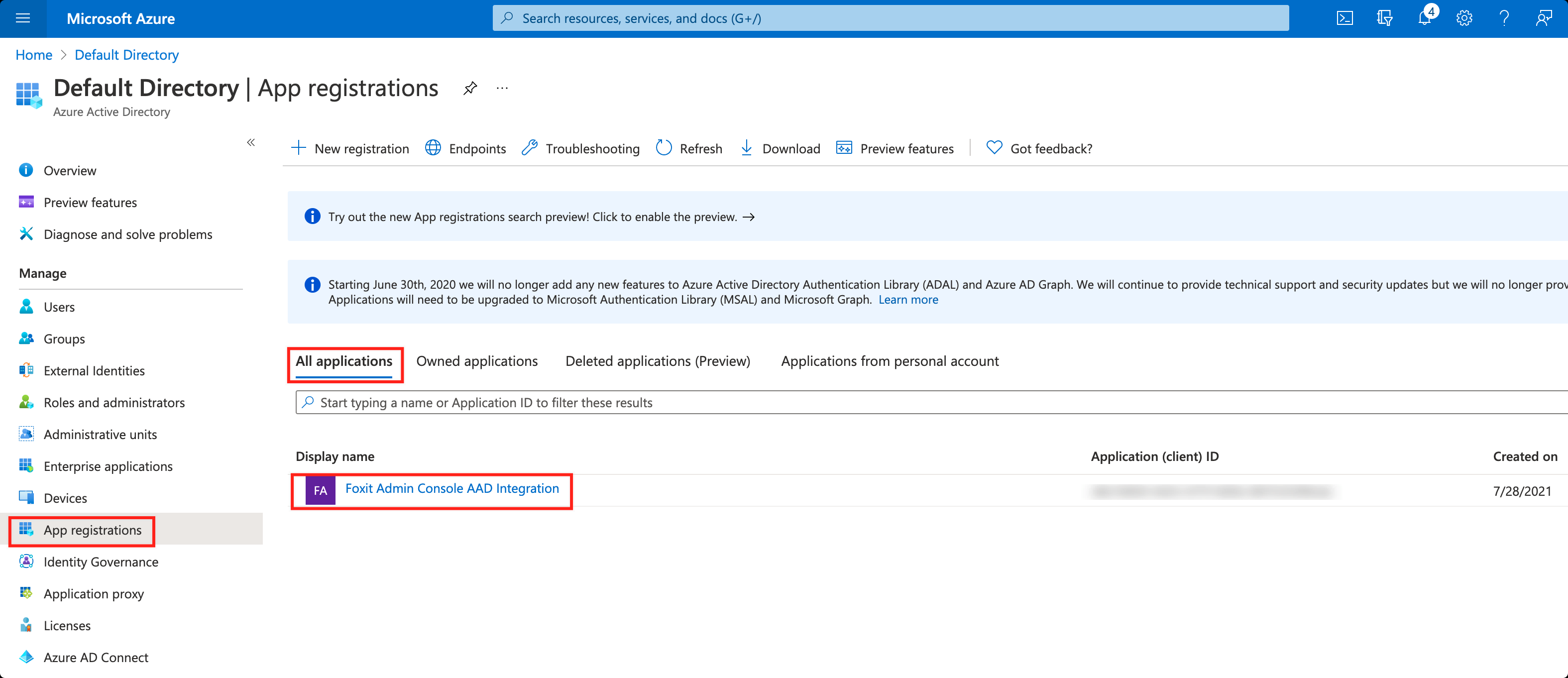Pin the App registrations page
This screenshot has width=1568, height=678.
coord(469,88)
